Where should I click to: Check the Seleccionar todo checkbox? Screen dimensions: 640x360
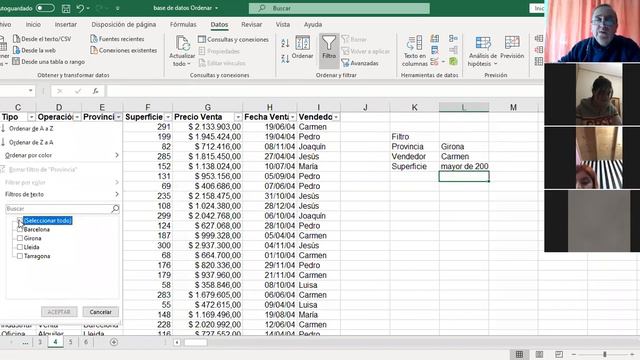pyautogui.click(x=20, y=220)
